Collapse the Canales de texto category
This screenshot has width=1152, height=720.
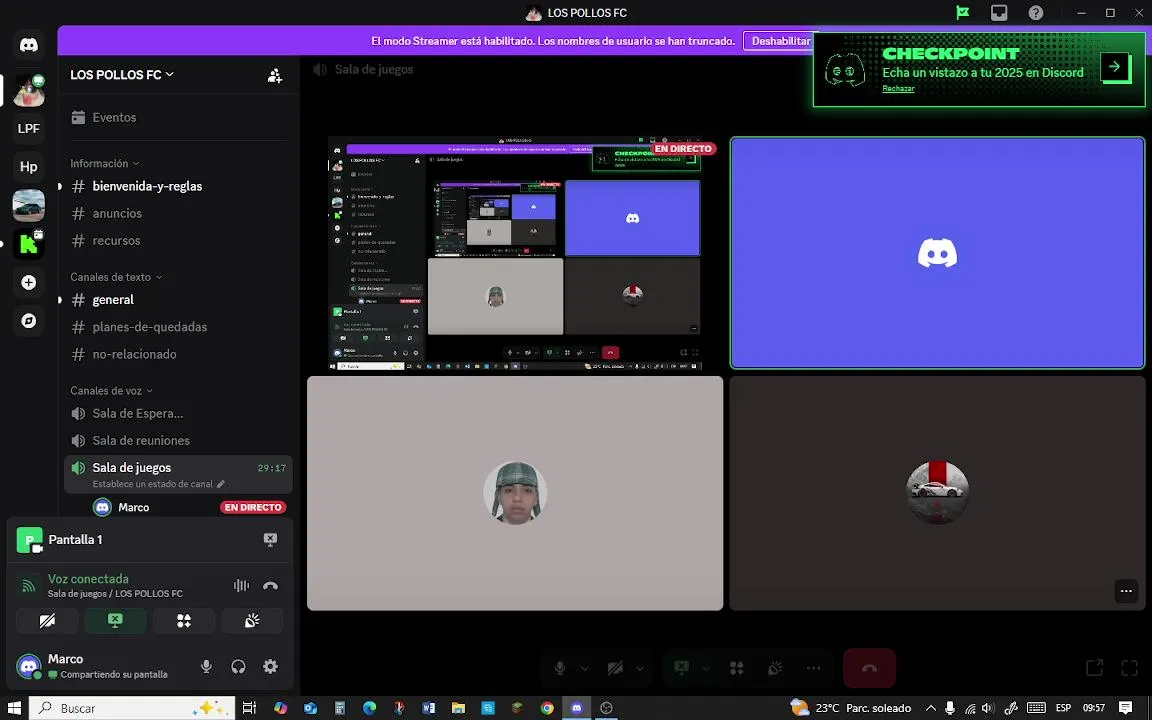(x=116, y=277)
